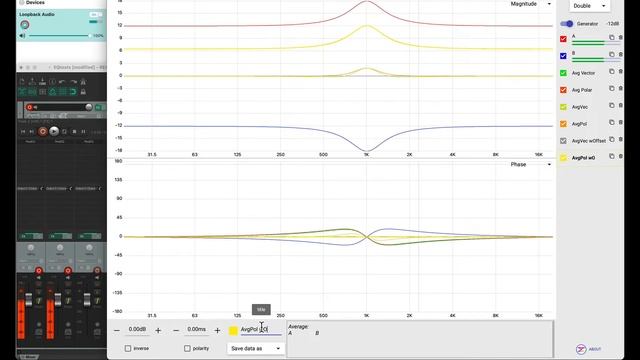Click the copy icon for Avg Polar
Image resolution: width=640 pixels, height=360 pixels.
tap(611, 89)
